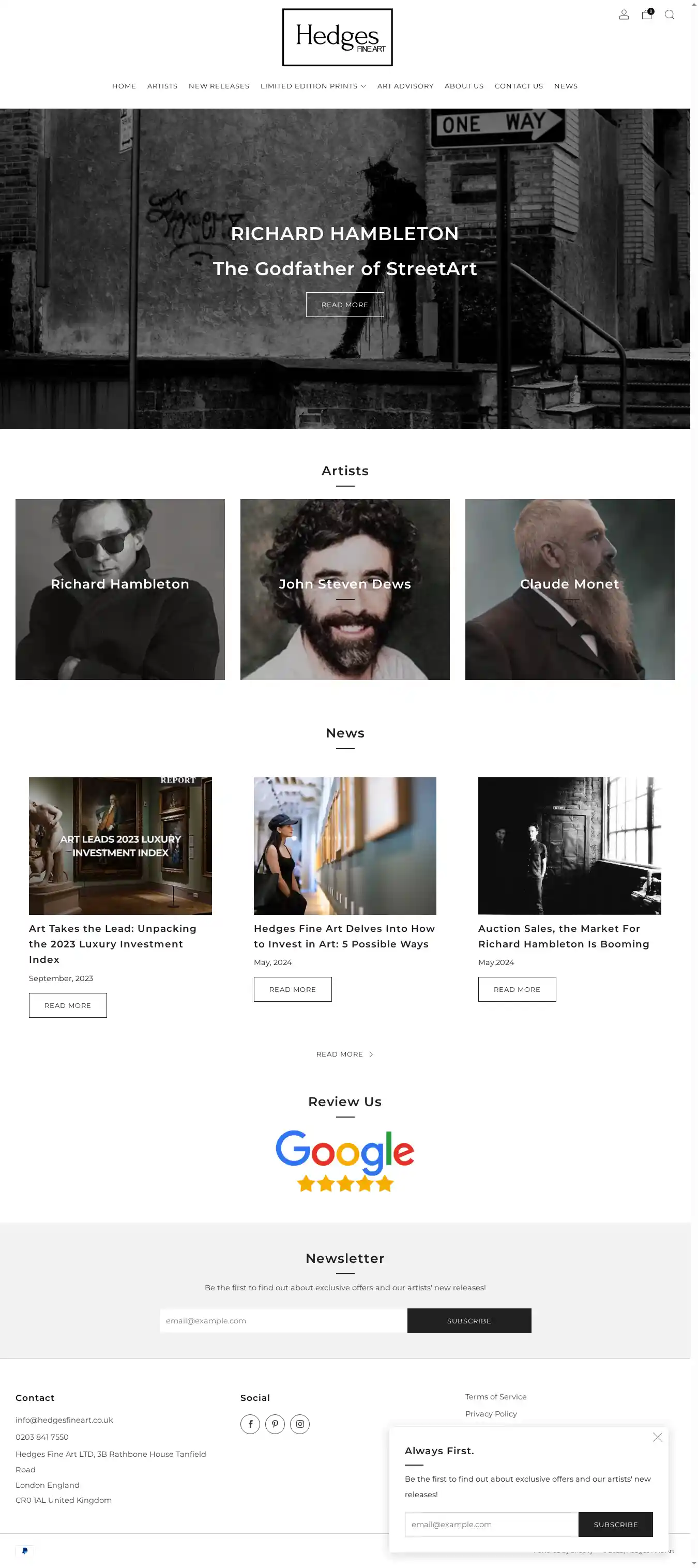Viewport: 698px width, 1568px height.
Task: Go to New Releases page
Action: click(x=219, y=86)
